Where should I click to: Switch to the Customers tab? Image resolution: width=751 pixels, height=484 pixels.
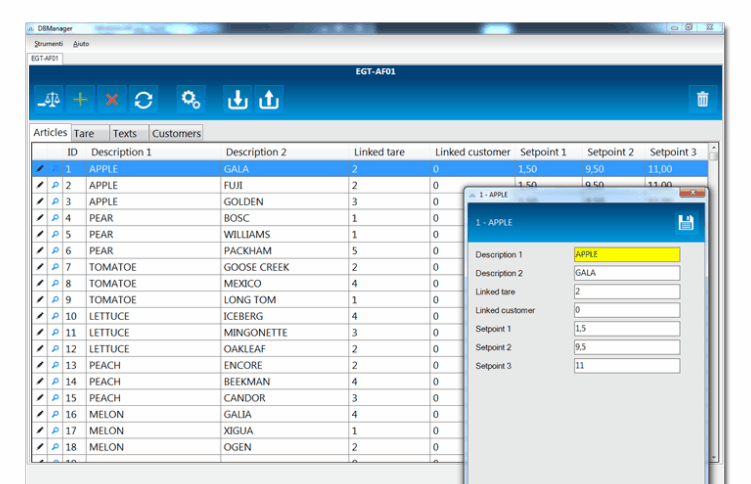(x=176, y=134)
